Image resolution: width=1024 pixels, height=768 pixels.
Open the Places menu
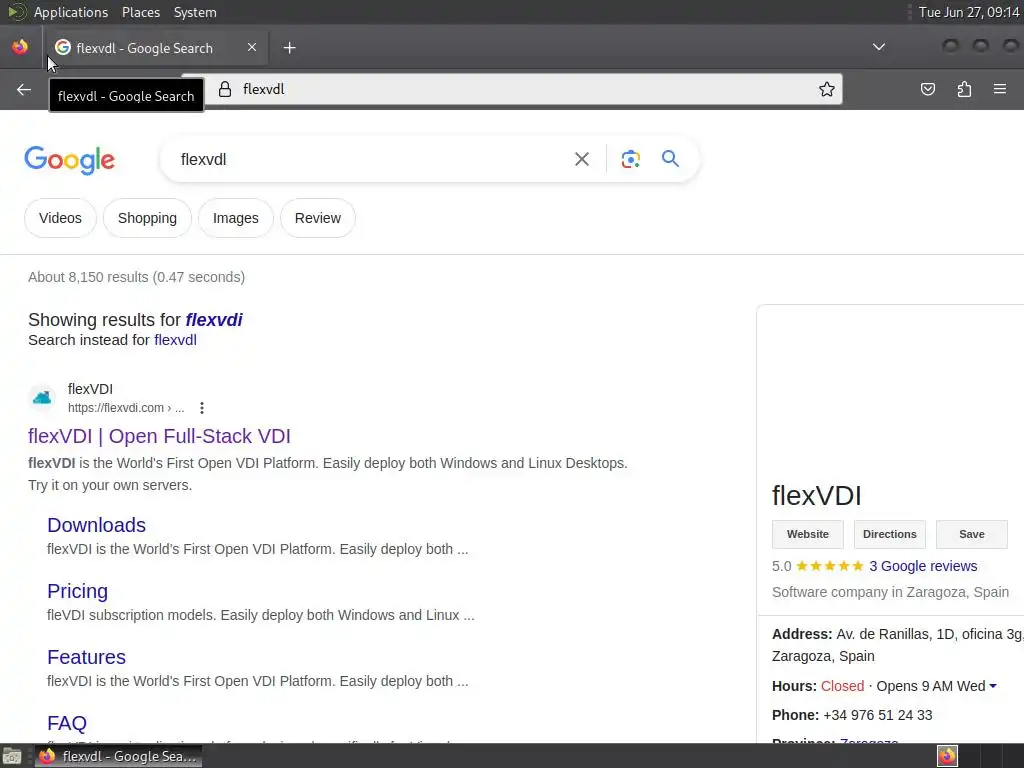[140, 12]
